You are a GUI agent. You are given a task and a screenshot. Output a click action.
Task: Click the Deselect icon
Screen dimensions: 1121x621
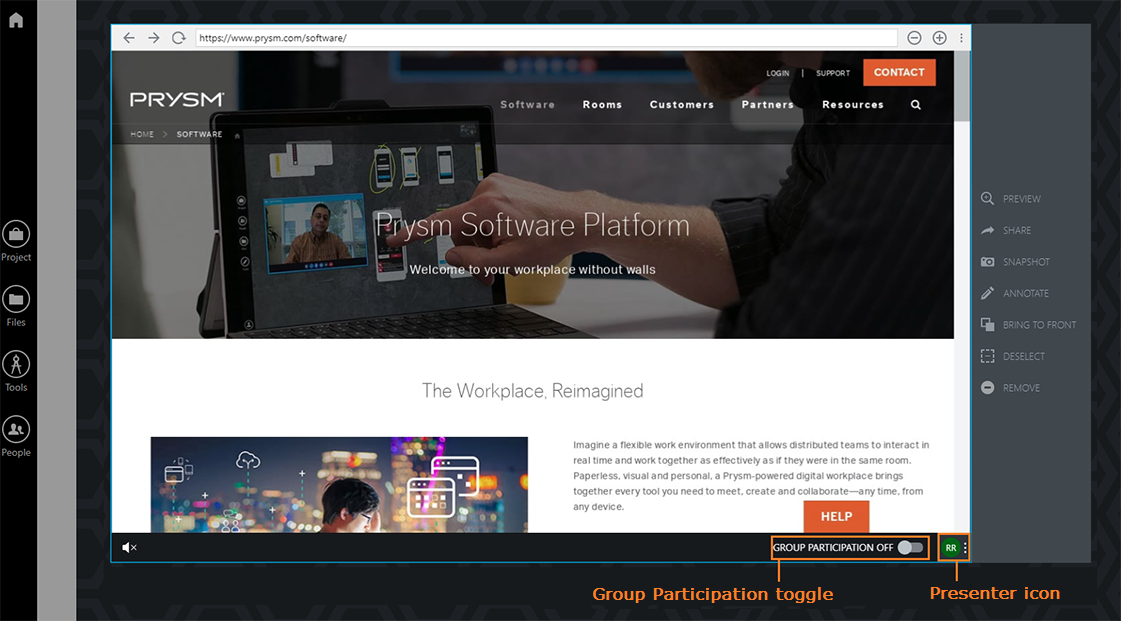pos(987,356)
